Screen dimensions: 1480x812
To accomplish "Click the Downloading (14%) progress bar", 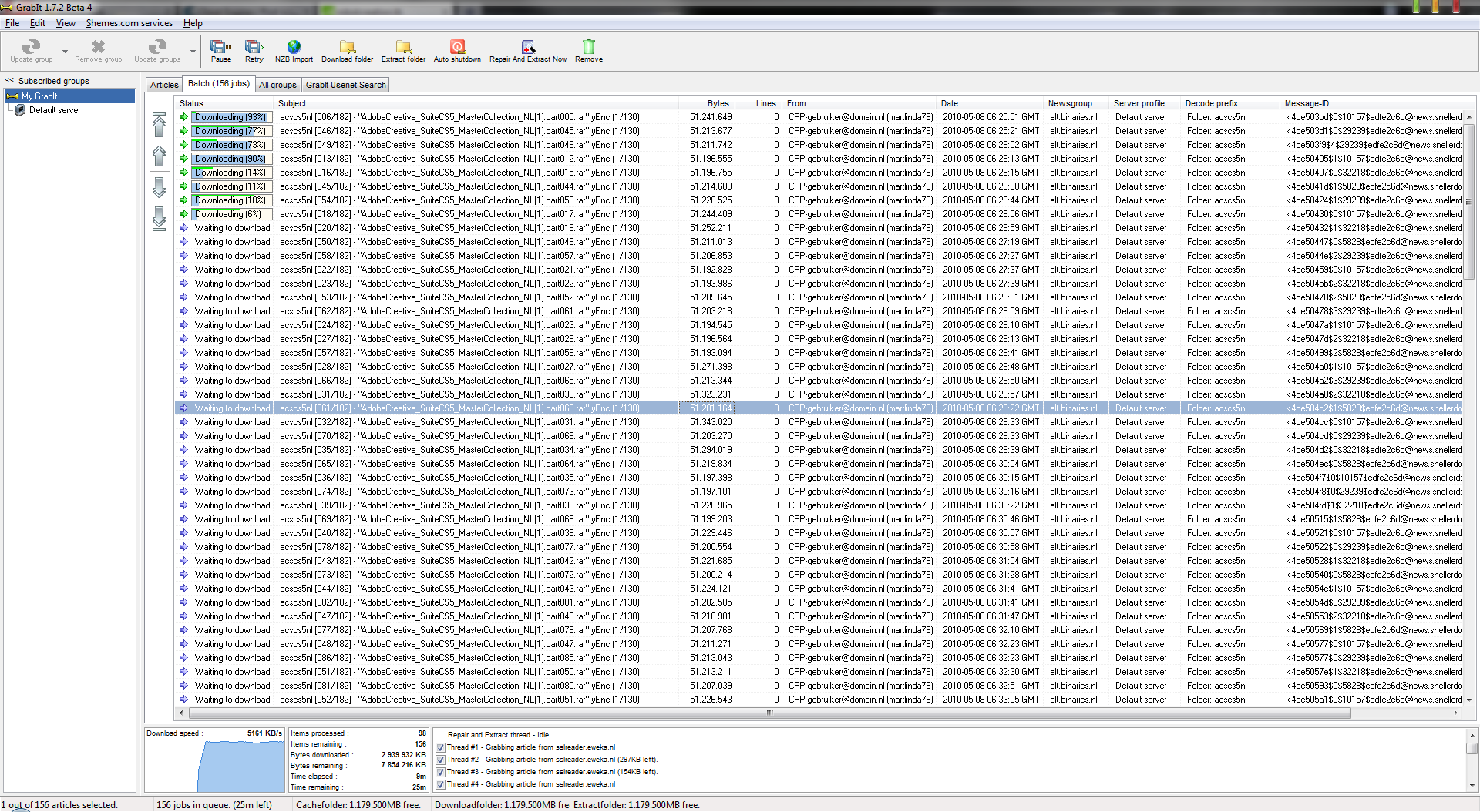I will click(230, 173).
